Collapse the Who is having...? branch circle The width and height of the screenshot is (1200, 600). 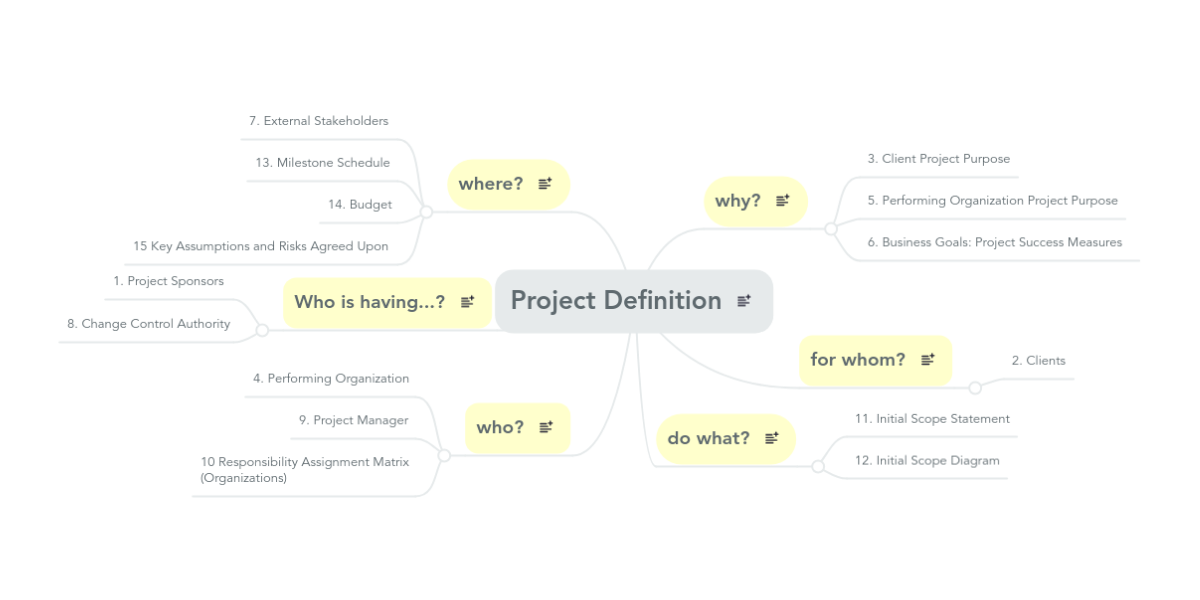pos(262,329)
